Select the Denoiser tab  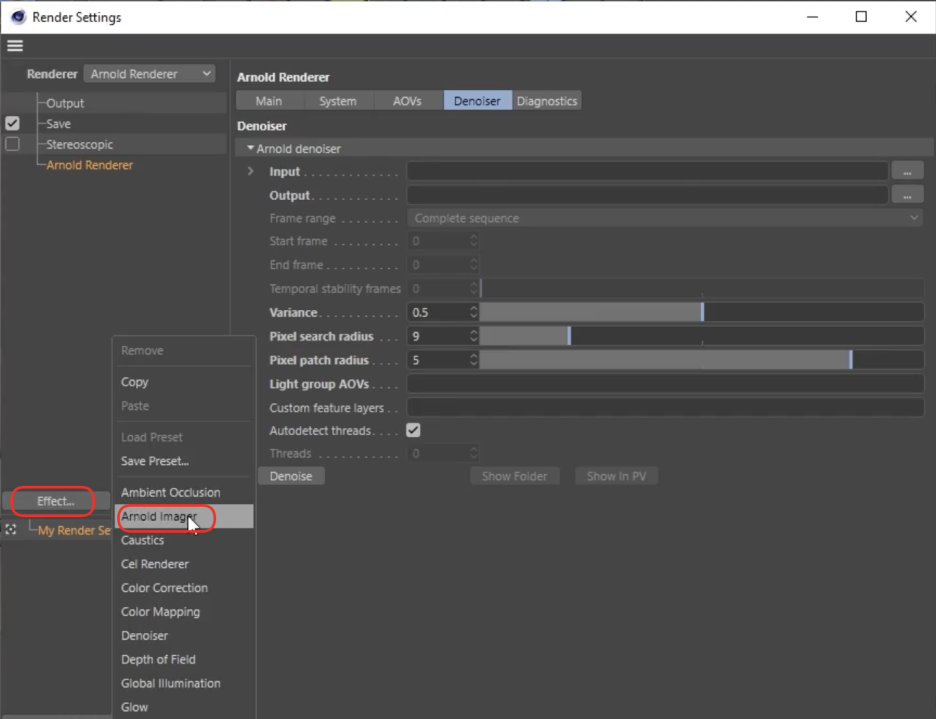tap(477, 101)
